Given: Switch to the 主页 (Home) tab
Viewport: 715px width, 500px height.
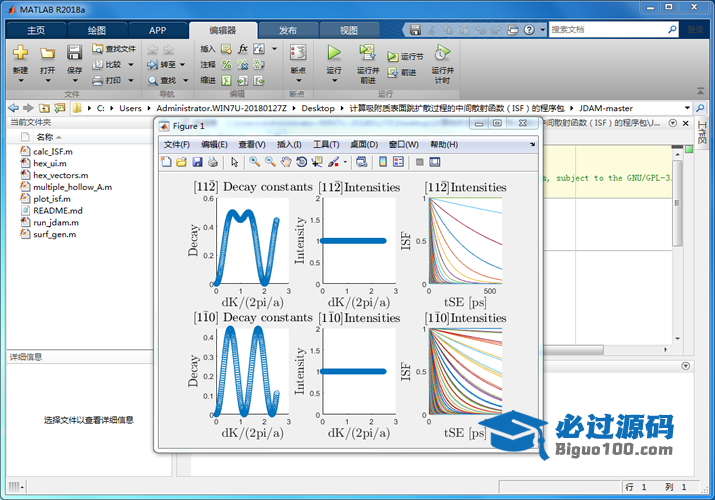Looking at the screenshot, I should (36, 30).
